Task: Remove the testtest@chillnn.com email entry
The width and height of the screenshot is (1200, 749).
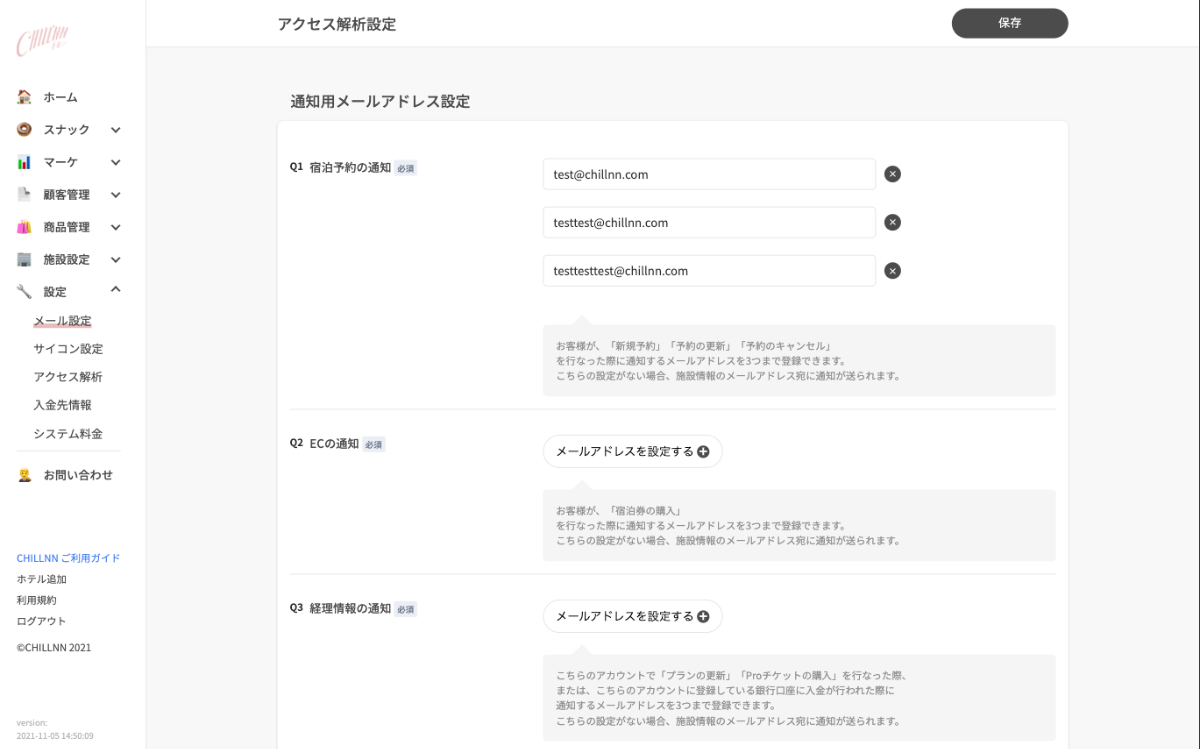Action: pos(892,222)
